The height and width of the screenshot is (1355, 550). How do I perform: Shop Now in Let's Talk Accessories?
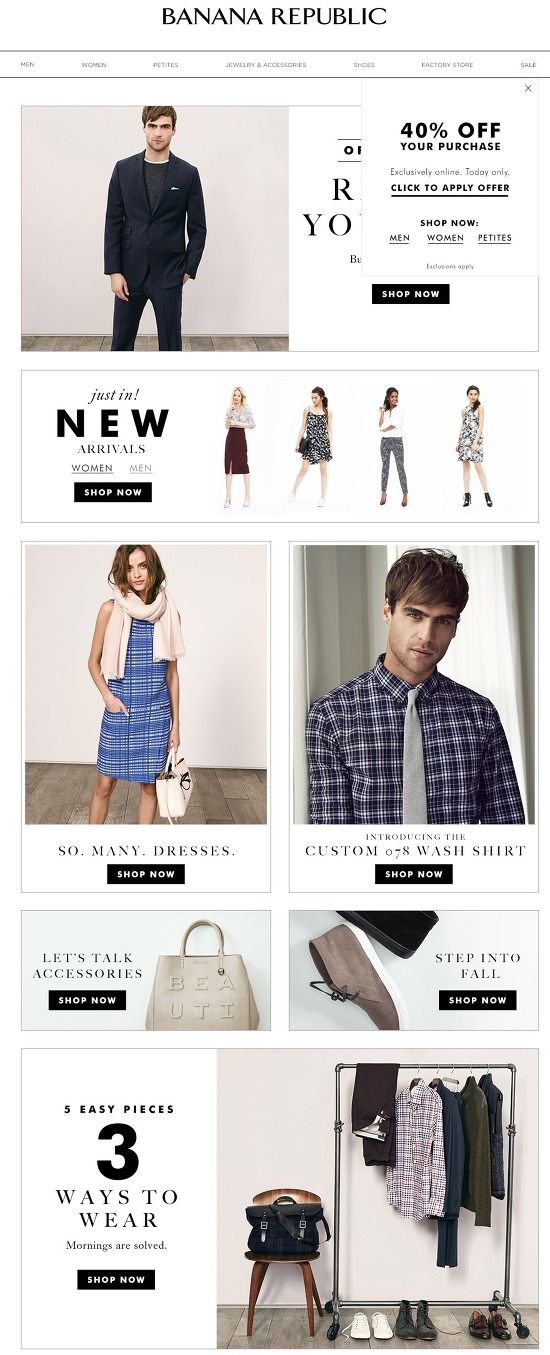(x=87, y=1000)
